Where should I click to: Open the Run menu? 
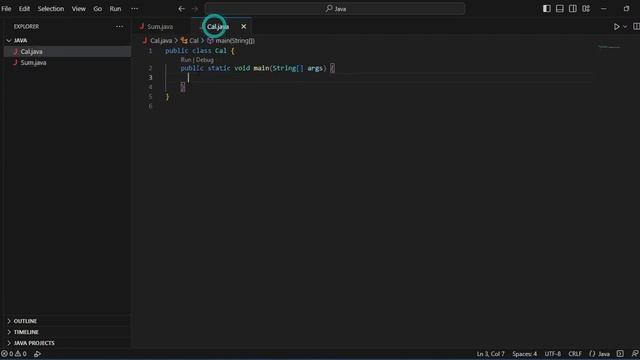115,9
